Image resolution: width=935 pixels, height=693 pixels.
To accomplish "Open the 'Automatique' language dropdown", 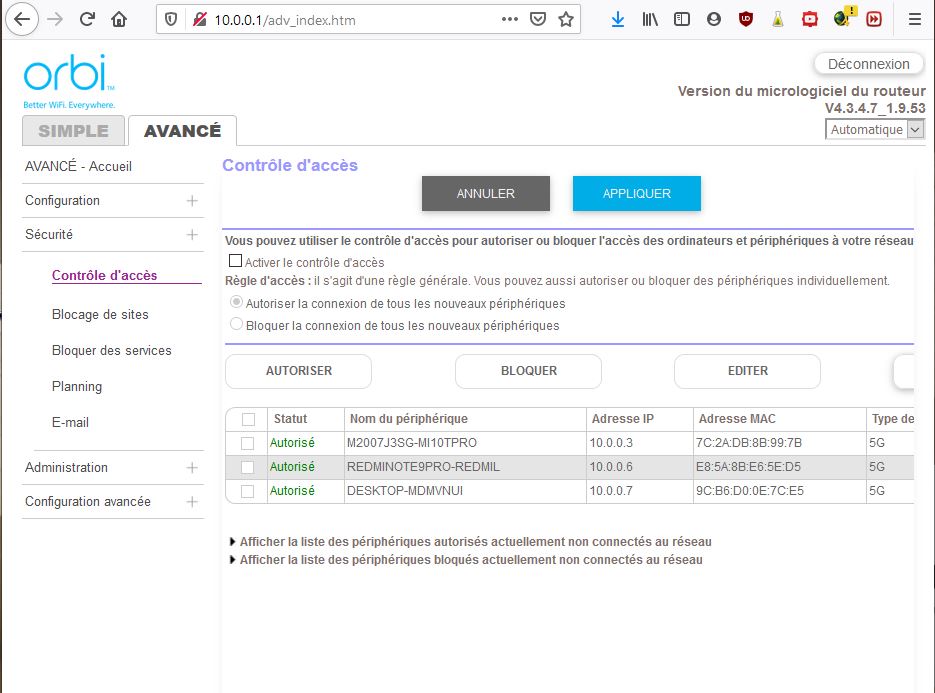I will pyautogui.click(x=875, y=130).
